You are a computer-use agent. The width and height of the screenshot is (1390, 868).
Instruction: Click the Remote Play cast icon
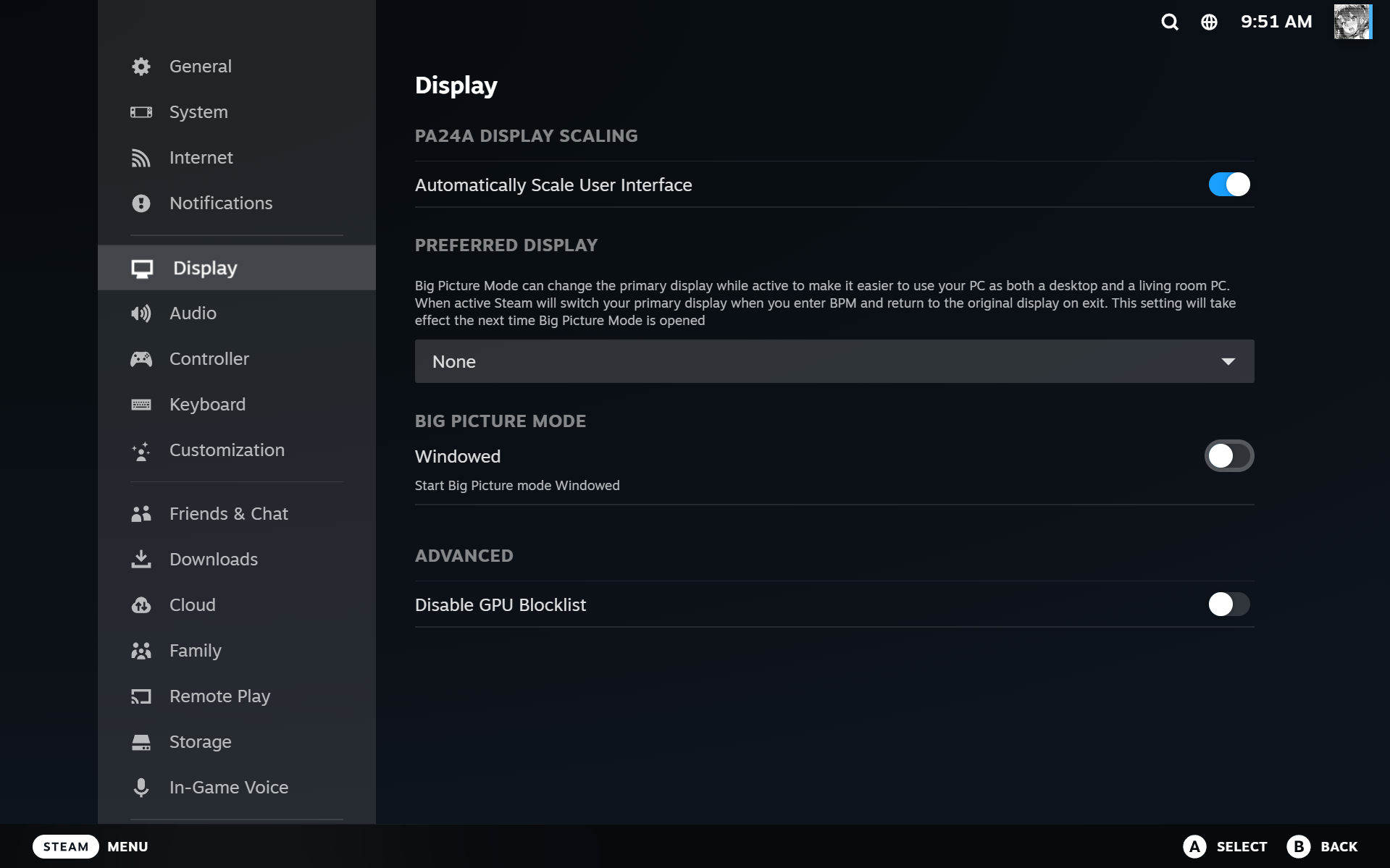pyautogui.click(x=141, y=696)
